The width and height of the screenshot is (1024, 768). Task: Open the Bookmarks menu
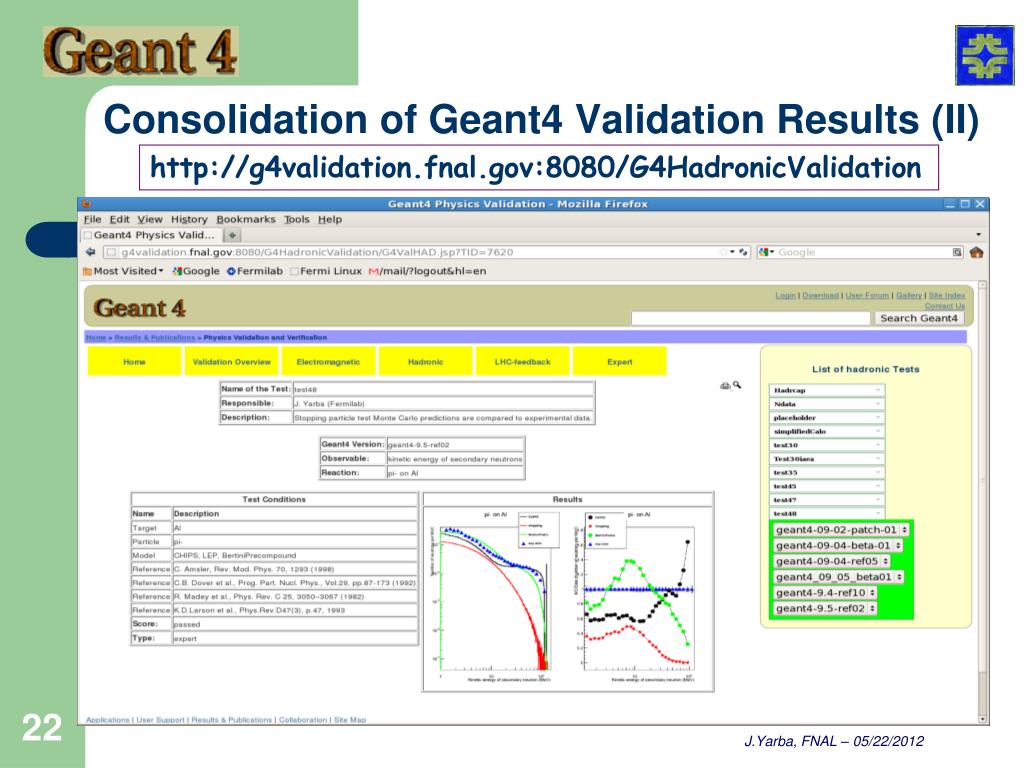(246, 219)
